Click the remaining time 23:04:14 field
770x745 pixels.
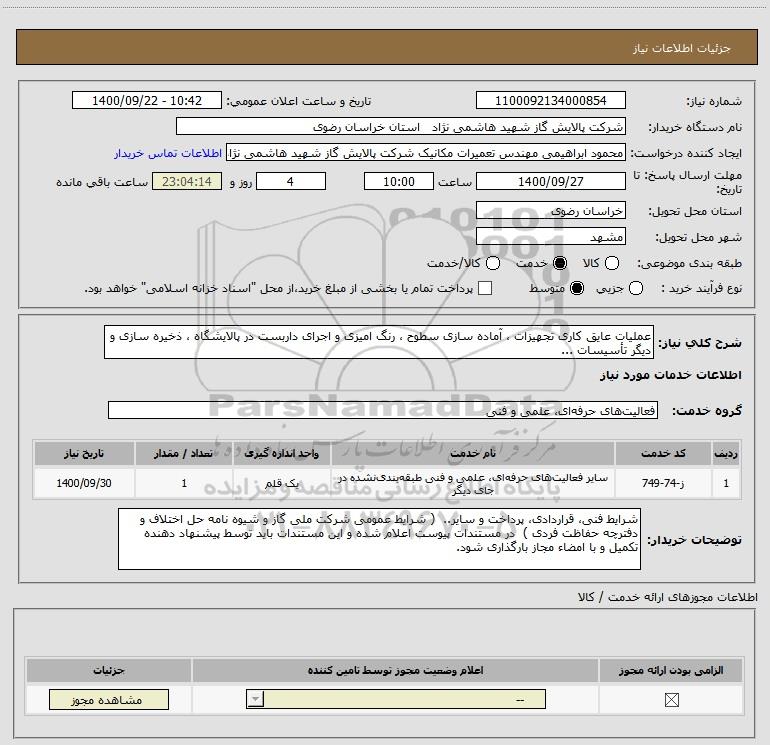point(187,181)
